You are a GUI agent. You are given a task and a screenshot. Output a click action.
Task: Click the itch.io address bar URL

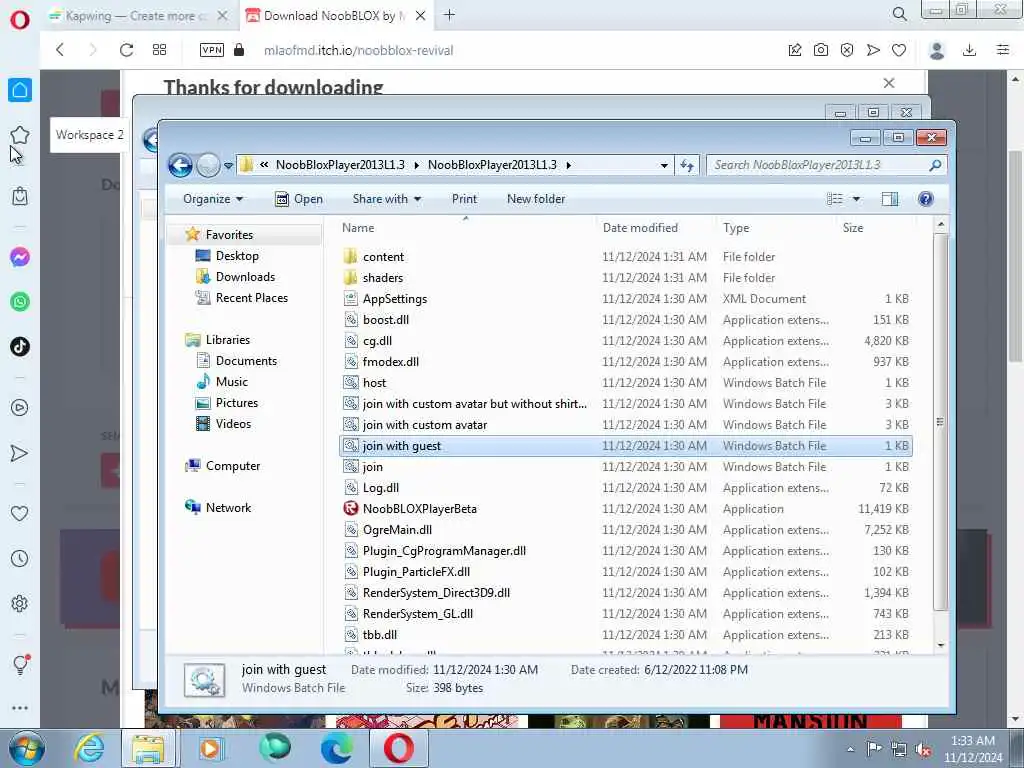359,50
